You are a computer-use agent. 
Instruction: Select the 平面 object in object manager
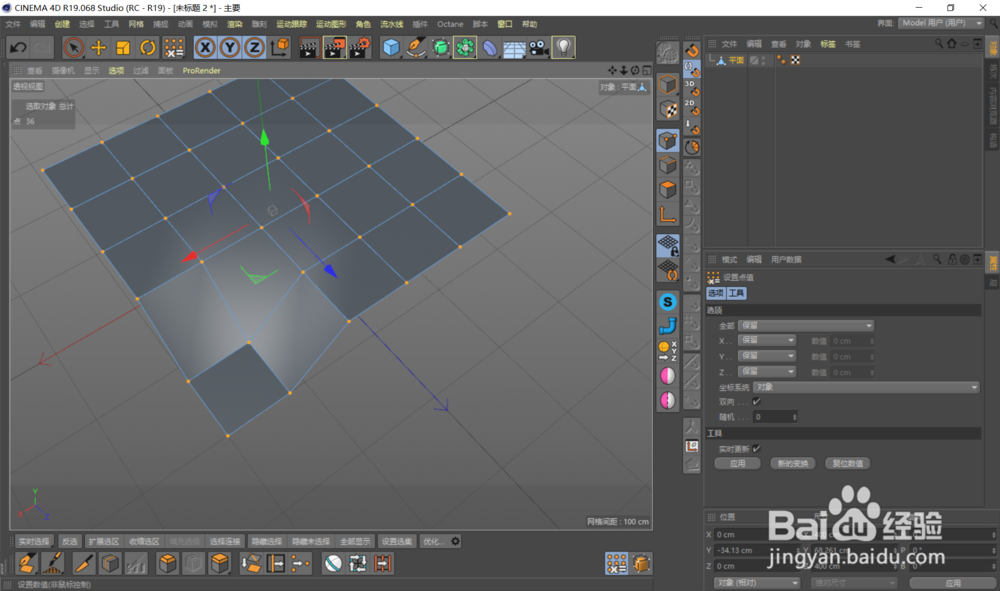click(736, 60)
